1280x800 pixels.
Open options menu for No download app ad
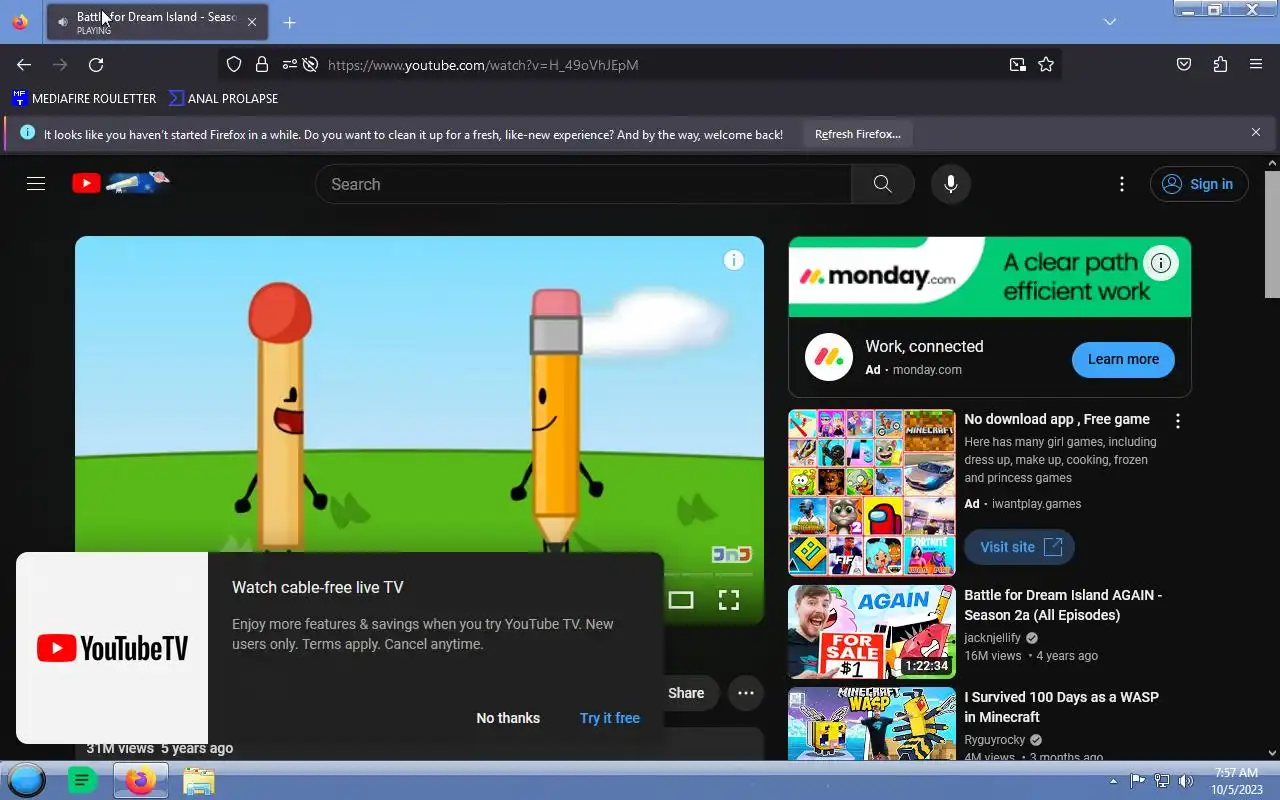1178,421
